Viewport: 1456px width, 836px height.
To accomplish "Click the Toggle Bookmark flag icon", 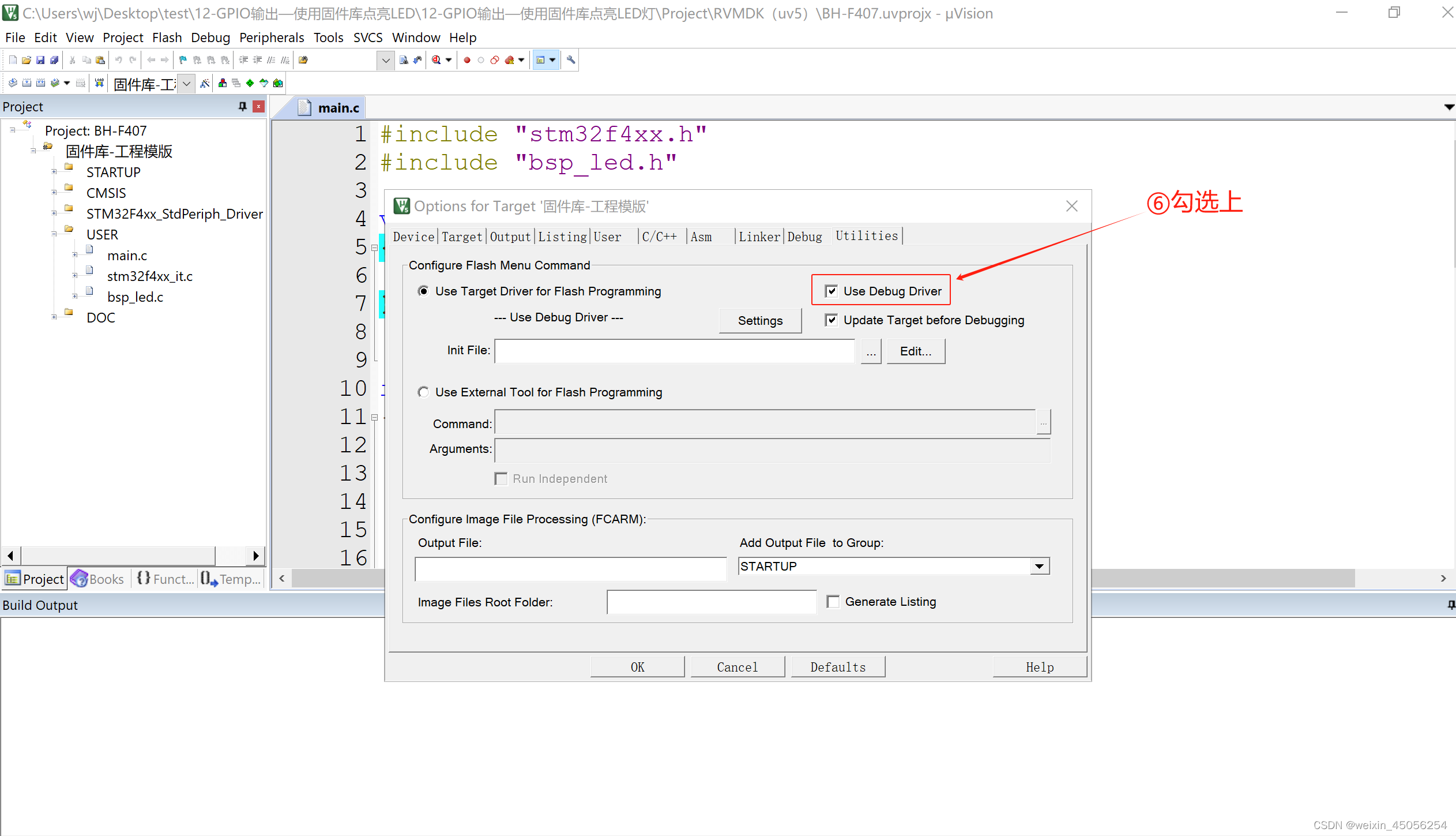I will click(x=183, y=60).
